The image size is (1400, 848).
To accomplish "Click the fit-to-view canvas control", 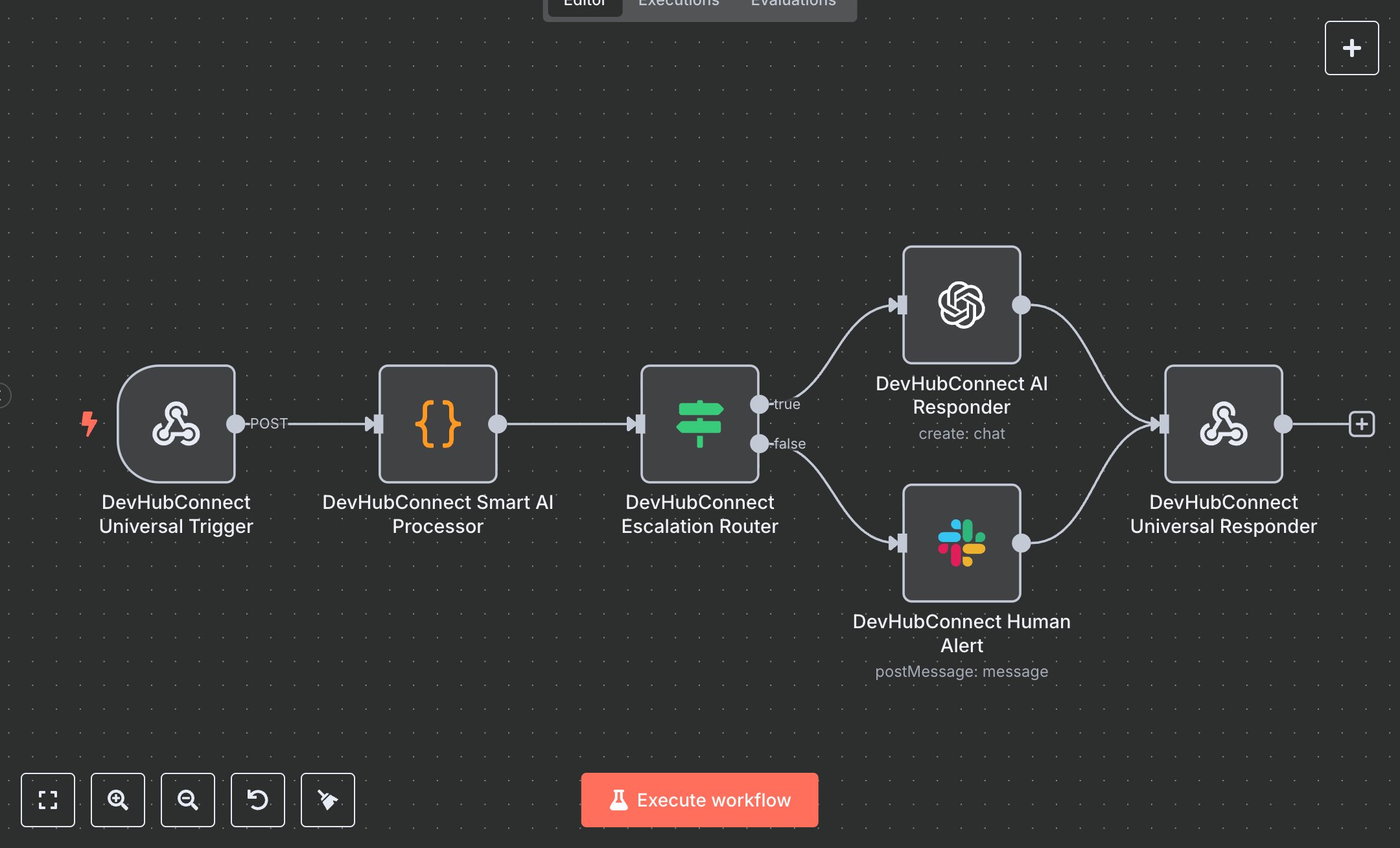I will pos(48,800).
